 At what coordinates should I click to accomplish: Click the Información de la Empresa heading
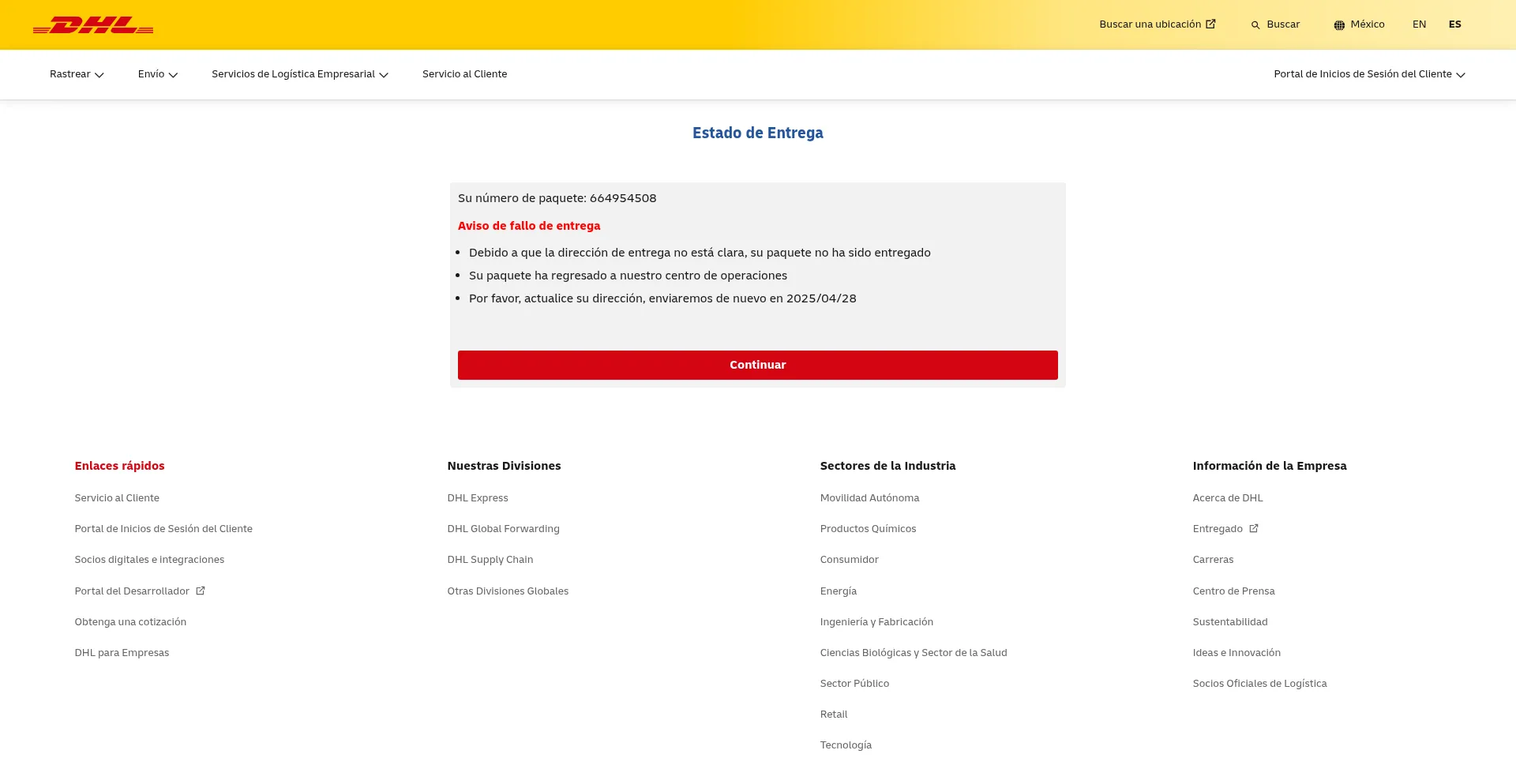[x=1270, y=466]
